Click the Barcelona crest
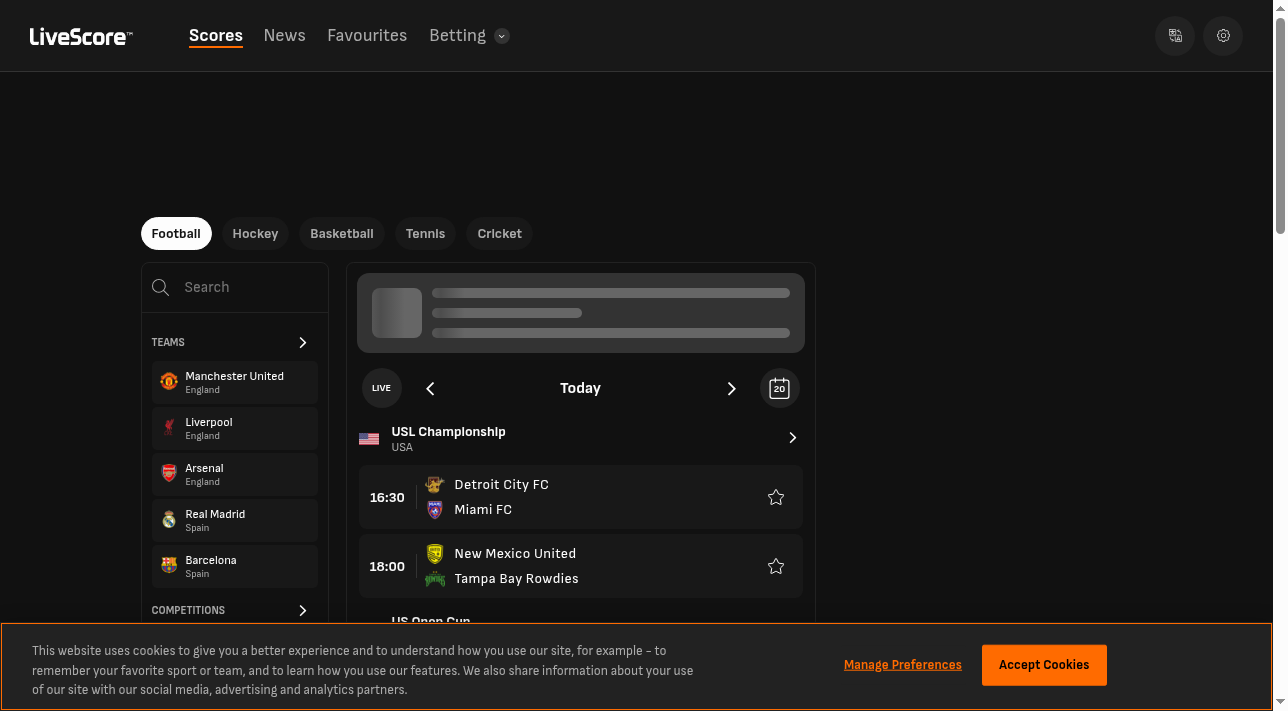 click(x=169, y=566)
